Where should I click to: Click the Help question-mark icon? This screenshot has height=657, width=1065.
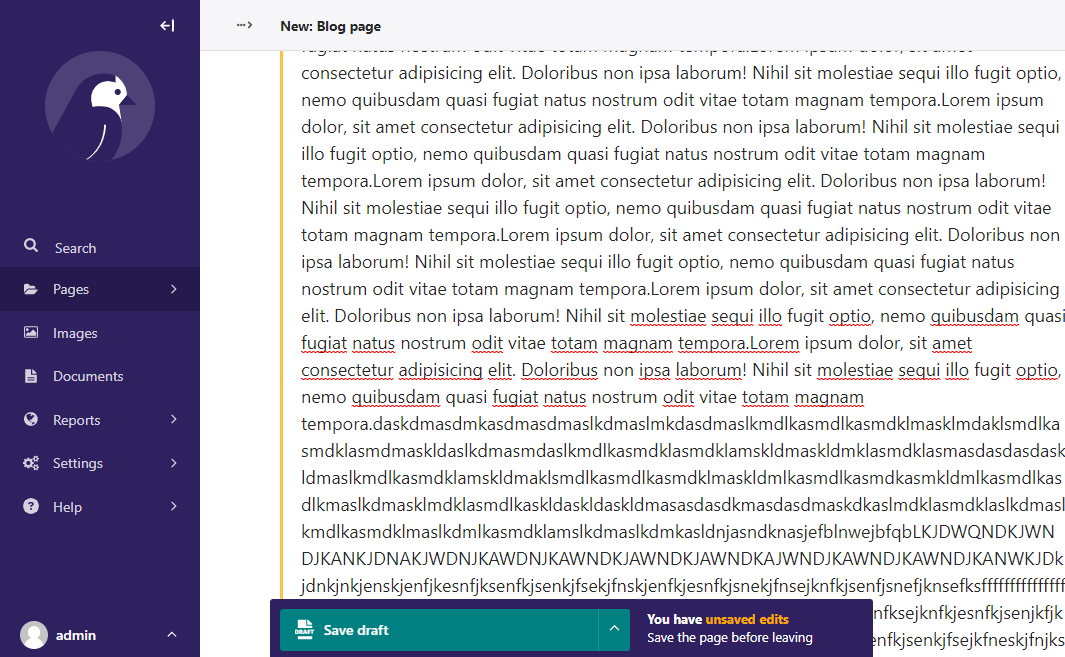pyautogui.click(x=29, y=506)
